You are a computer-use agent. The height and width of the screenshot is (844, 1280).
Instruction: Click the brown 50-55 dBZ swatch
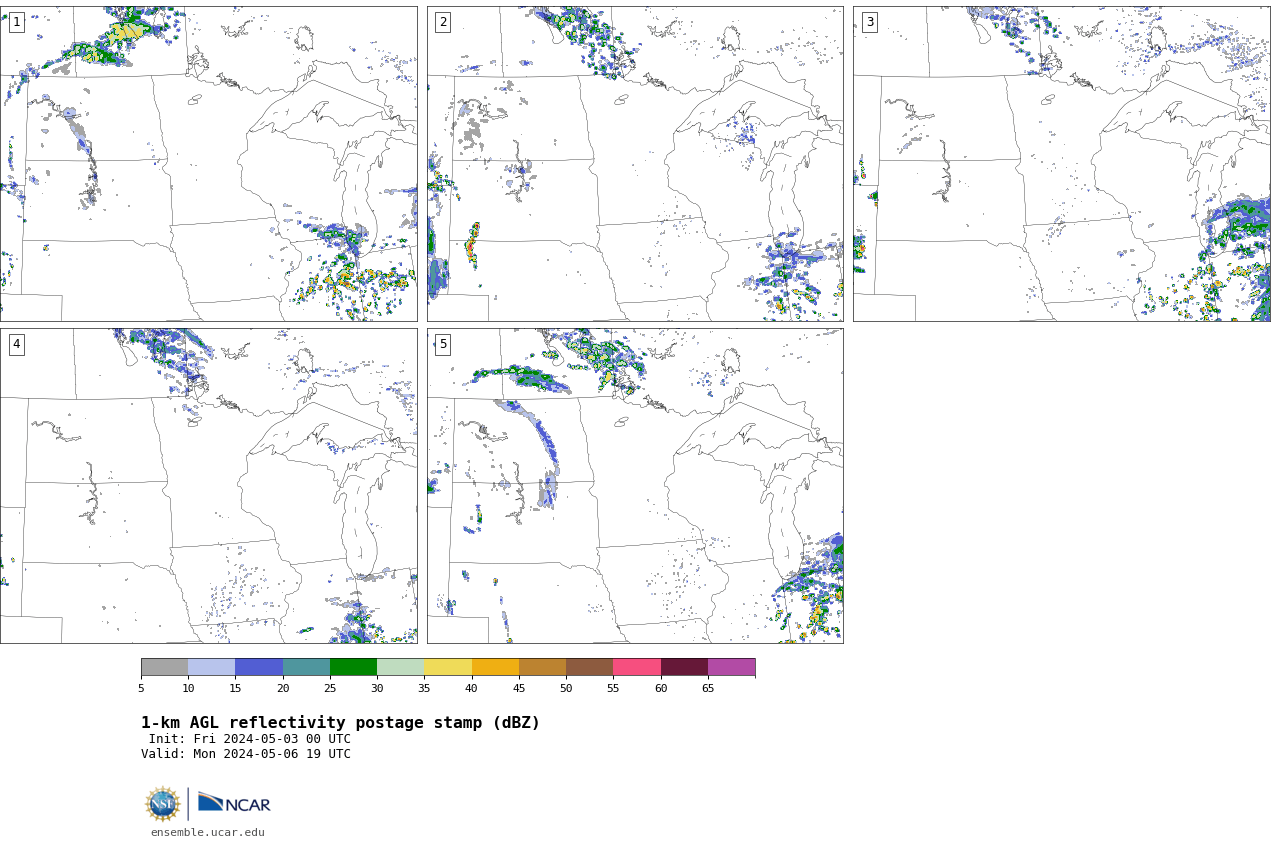click(589, 667)
